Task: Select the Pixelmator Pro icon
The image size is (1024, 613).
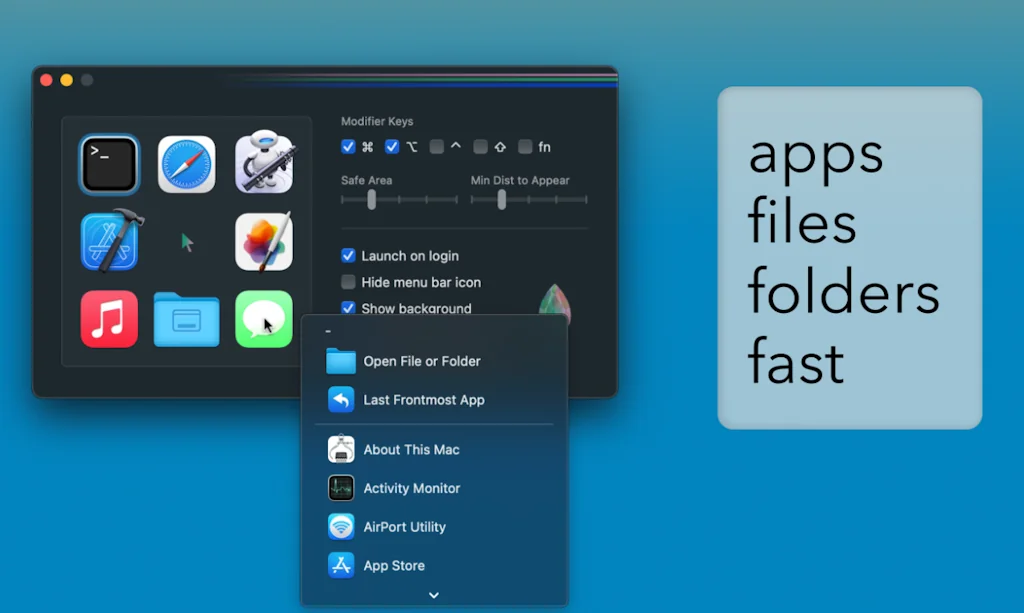Action: (264, 241)
